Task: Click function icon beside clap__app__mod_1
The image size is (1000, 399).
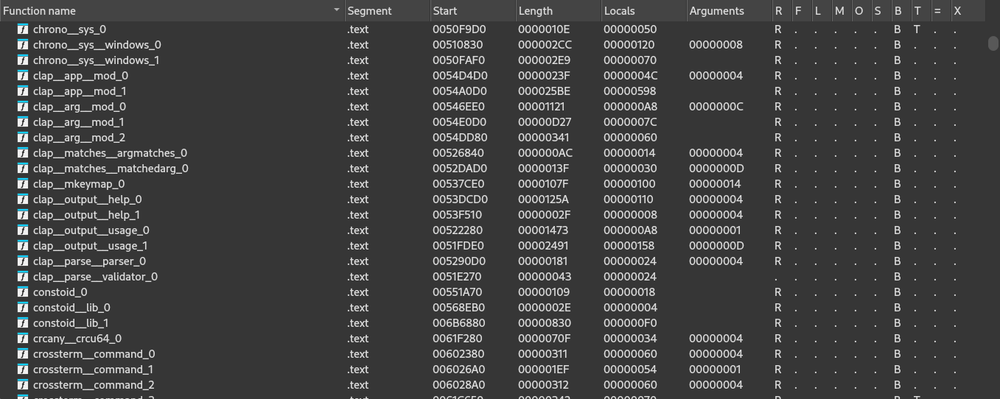Action: (x=23, y=91)
